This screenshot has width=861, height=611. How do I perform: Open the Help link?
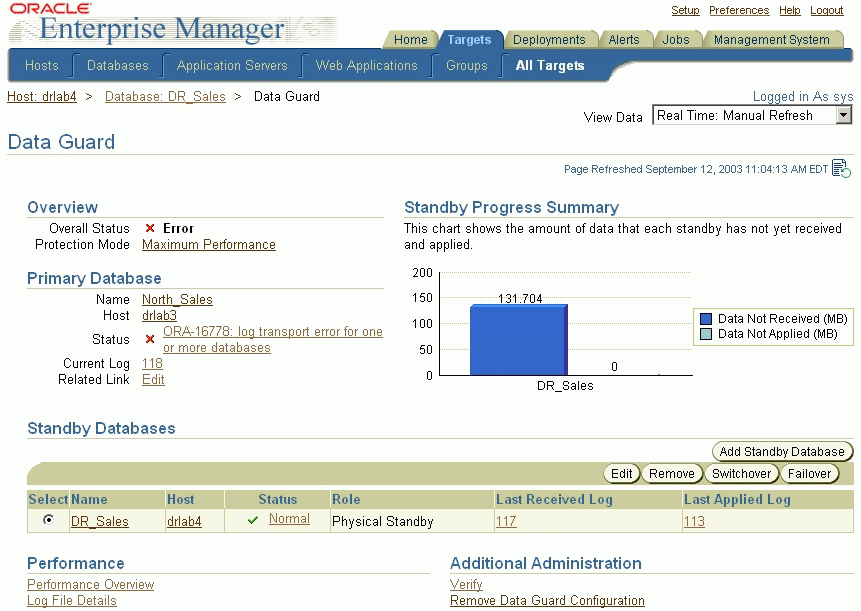click(790, 10)
